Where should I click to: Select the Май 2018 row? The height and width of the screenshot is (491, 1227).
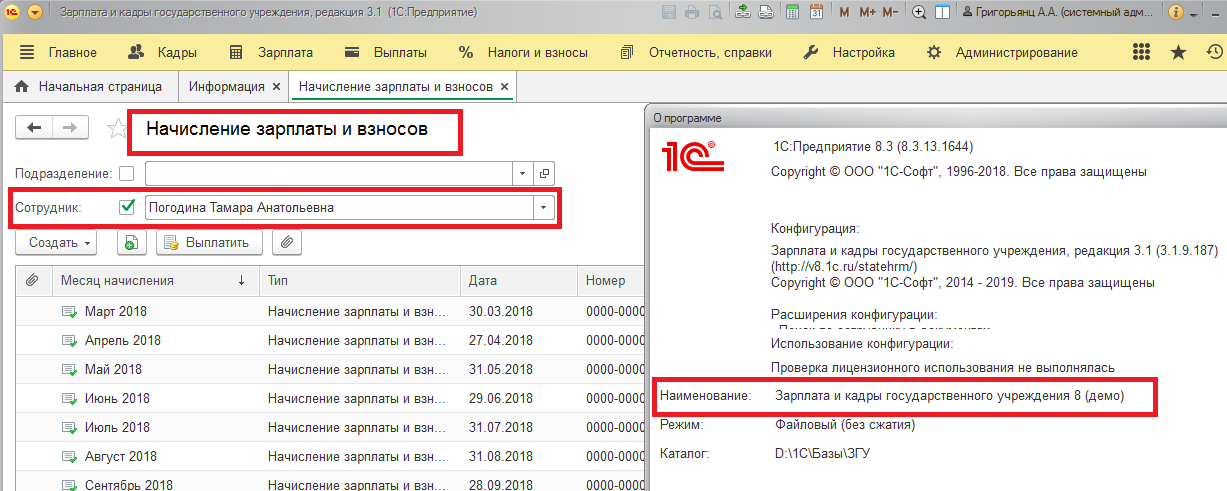pyautogui.click(x=329, y=369)
